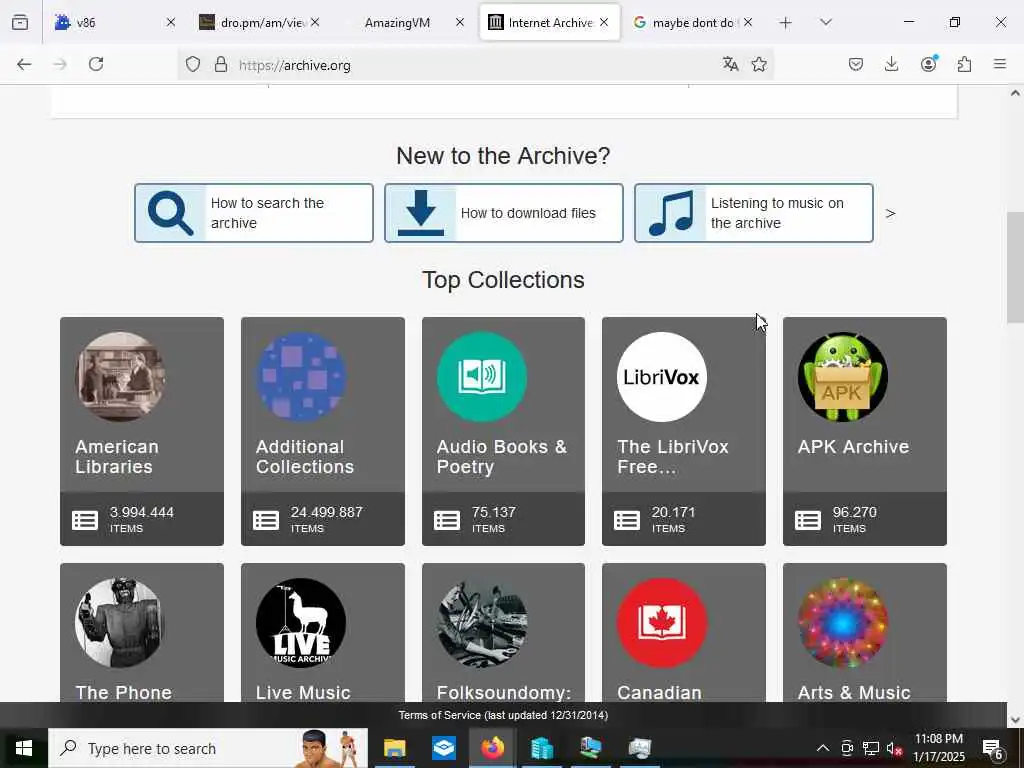Click the muted volume tray icon
Image resolution: width=1024 pixels, height=768 pixels.
894,748
